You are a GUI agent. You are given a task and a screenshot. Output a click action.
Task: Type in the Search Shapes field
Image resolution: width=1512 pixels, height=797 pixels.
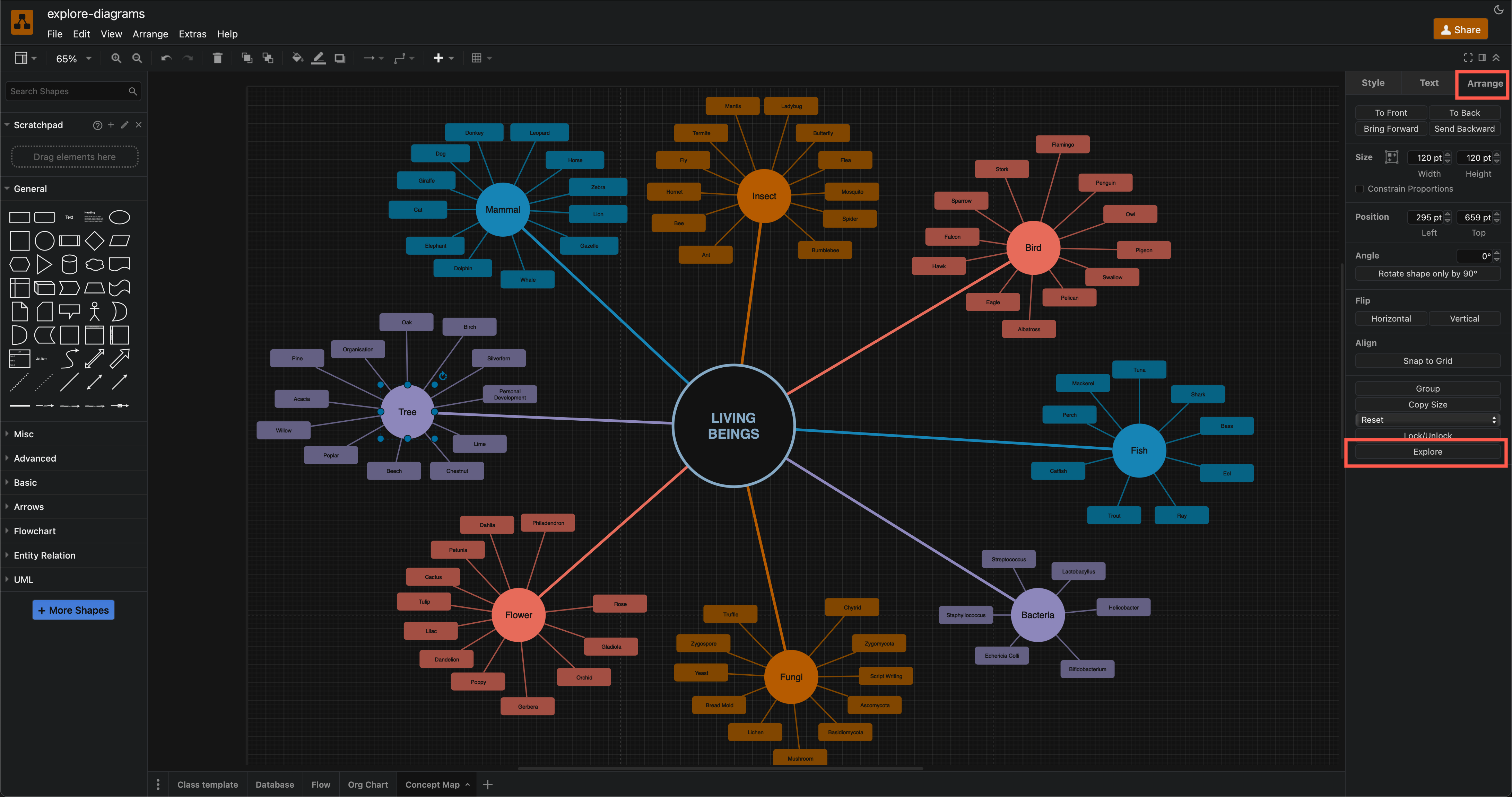coord(64,91)
